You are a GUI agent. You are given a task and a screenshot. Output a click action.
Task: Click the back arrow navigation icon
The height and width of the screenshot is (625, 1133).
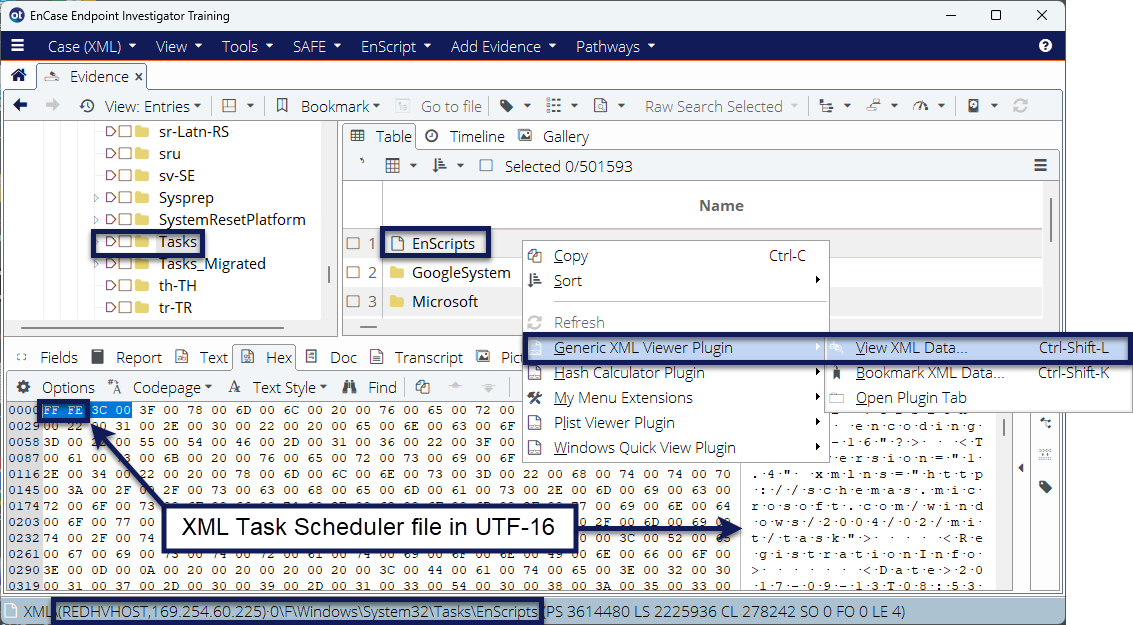[20, 105]
